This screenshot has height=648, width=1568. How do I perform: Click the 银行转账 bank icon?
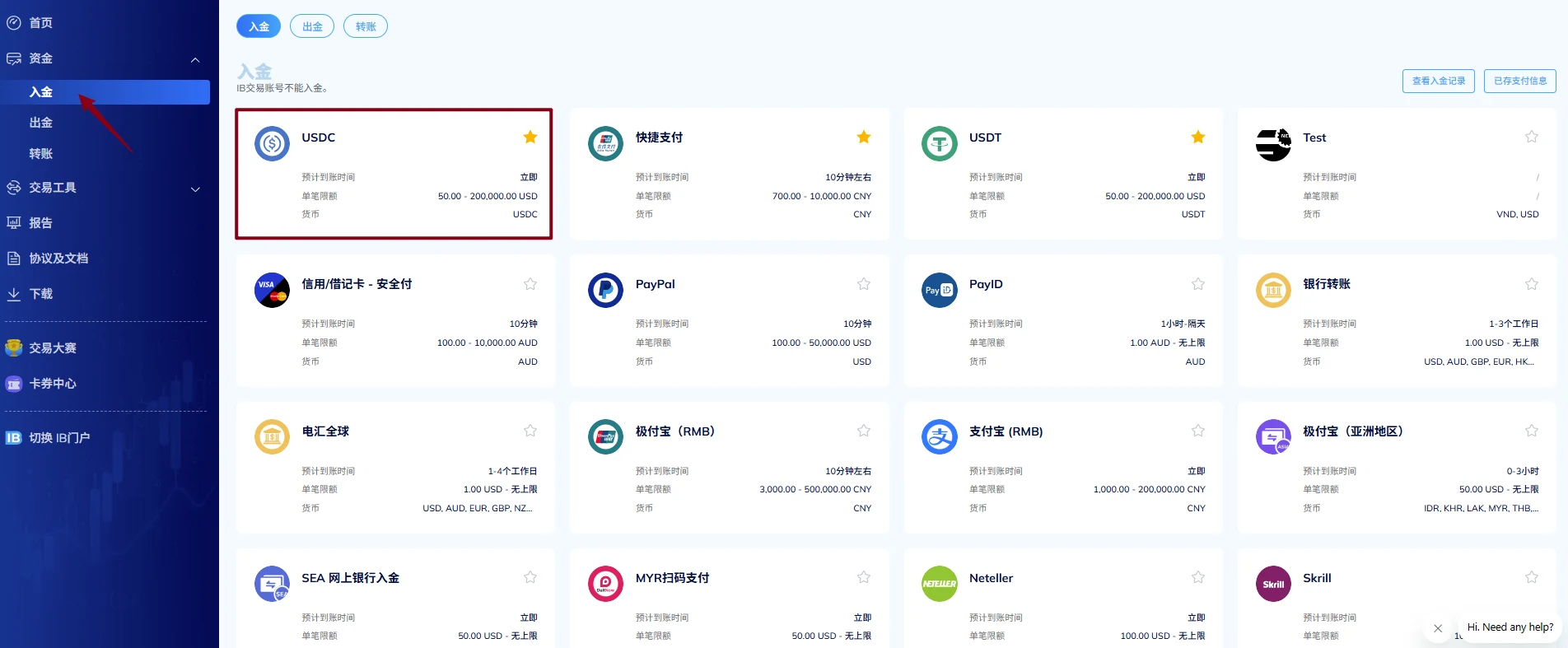pyautogui.click(x=1273, y=291)
